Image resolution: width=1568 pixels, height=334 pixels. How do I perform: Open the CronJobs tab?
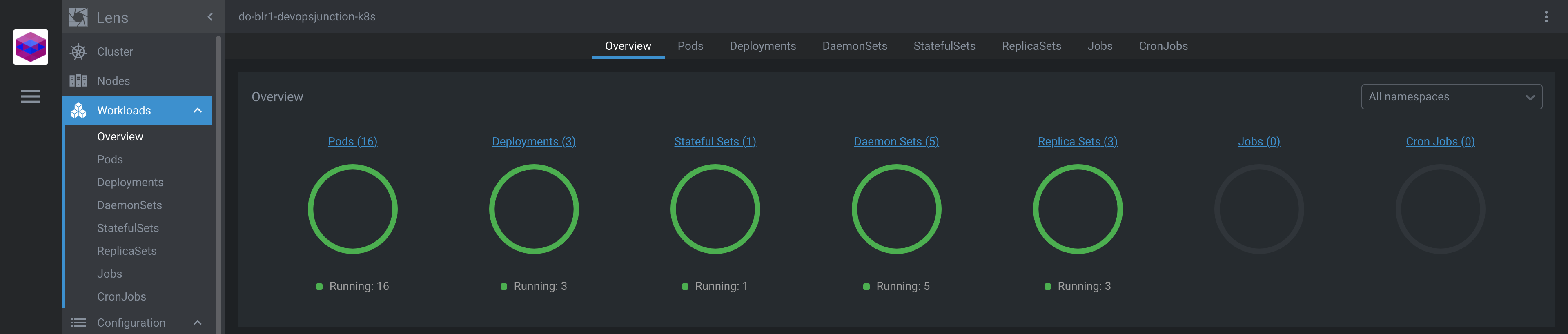pos(1163,46)
